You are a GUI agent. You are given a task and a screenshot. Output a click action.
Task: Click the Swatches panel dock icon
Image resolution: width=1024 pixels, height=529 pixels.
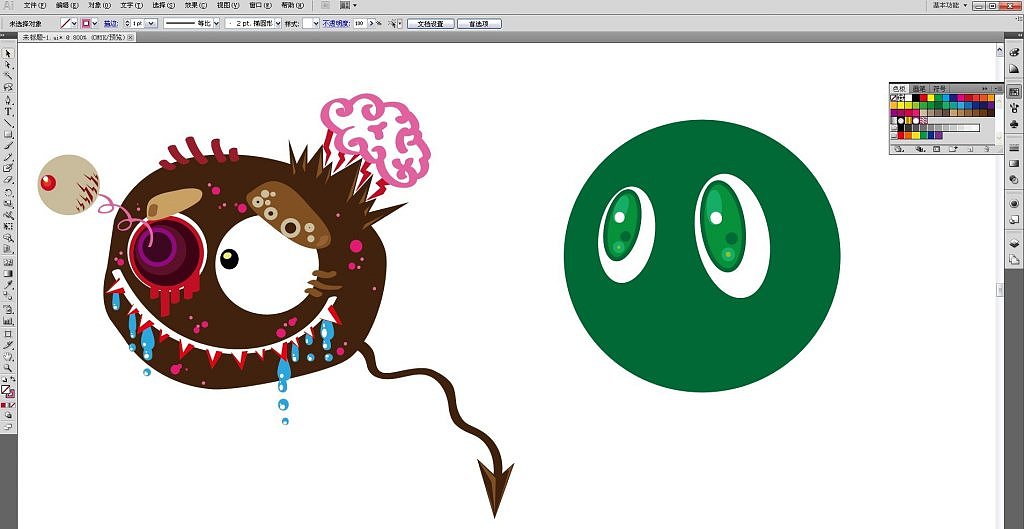coord(1014,91)
